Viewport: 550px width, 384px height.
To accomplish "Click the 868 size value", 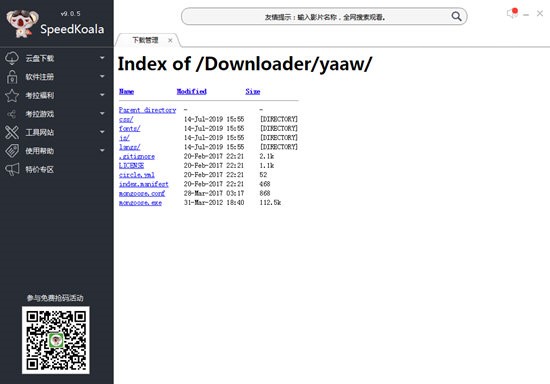I will 265,193.
